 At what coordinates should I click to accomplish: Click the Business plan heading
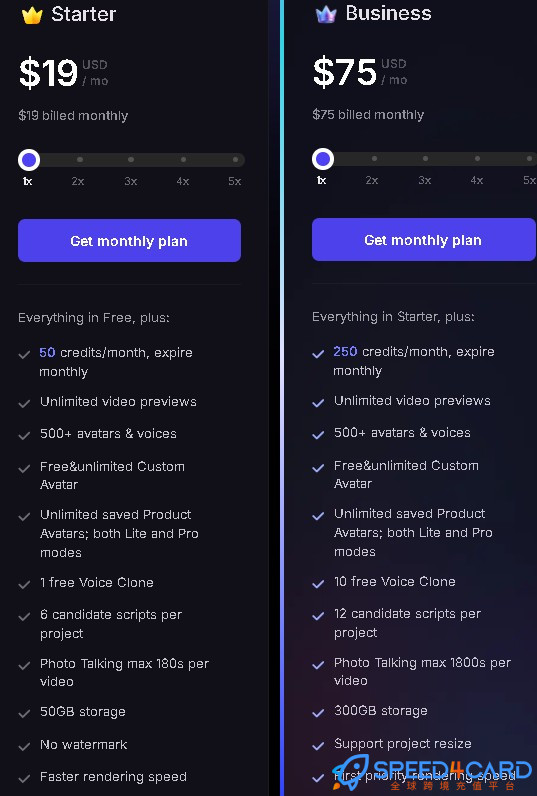tap(388, 14)
